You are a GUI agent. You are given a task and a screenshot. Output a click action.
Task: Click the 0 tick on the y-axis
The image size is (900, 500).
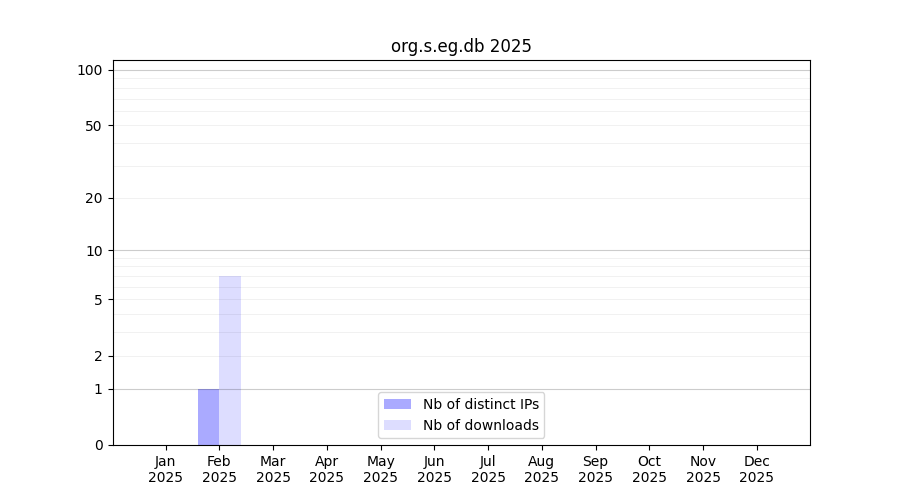coord(98,445)
